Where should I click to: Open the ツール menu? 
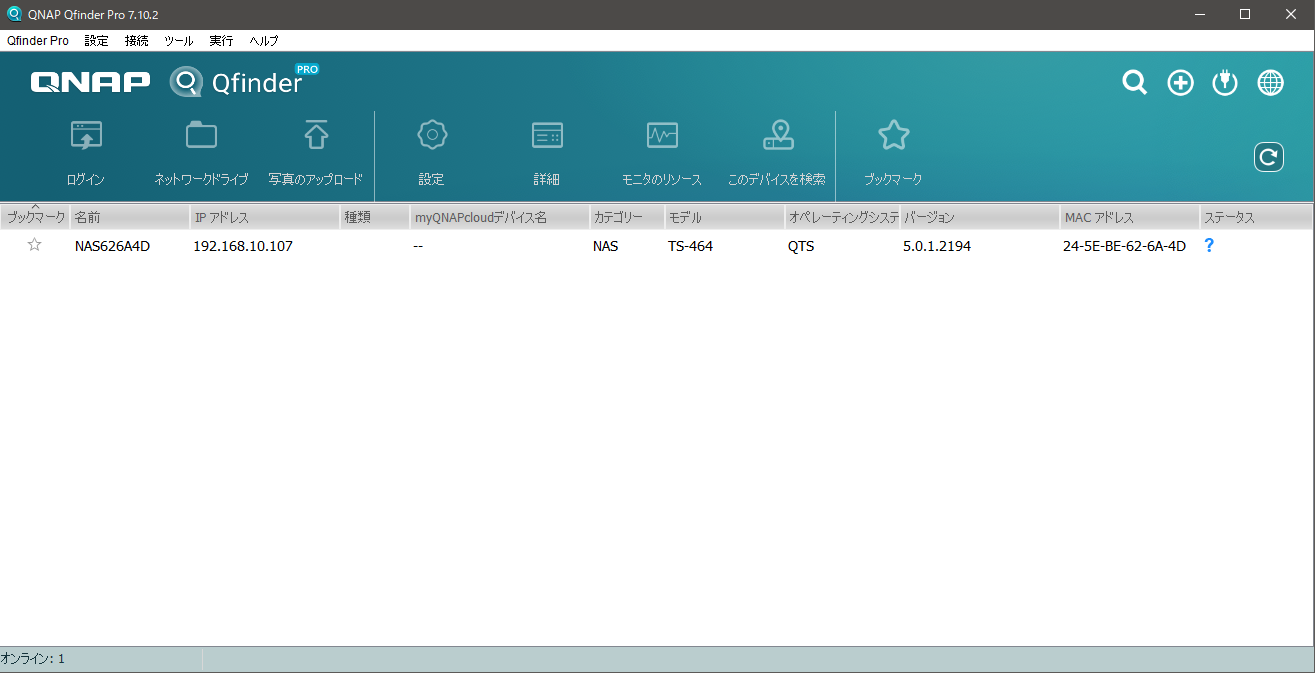[x=179, y=41]
